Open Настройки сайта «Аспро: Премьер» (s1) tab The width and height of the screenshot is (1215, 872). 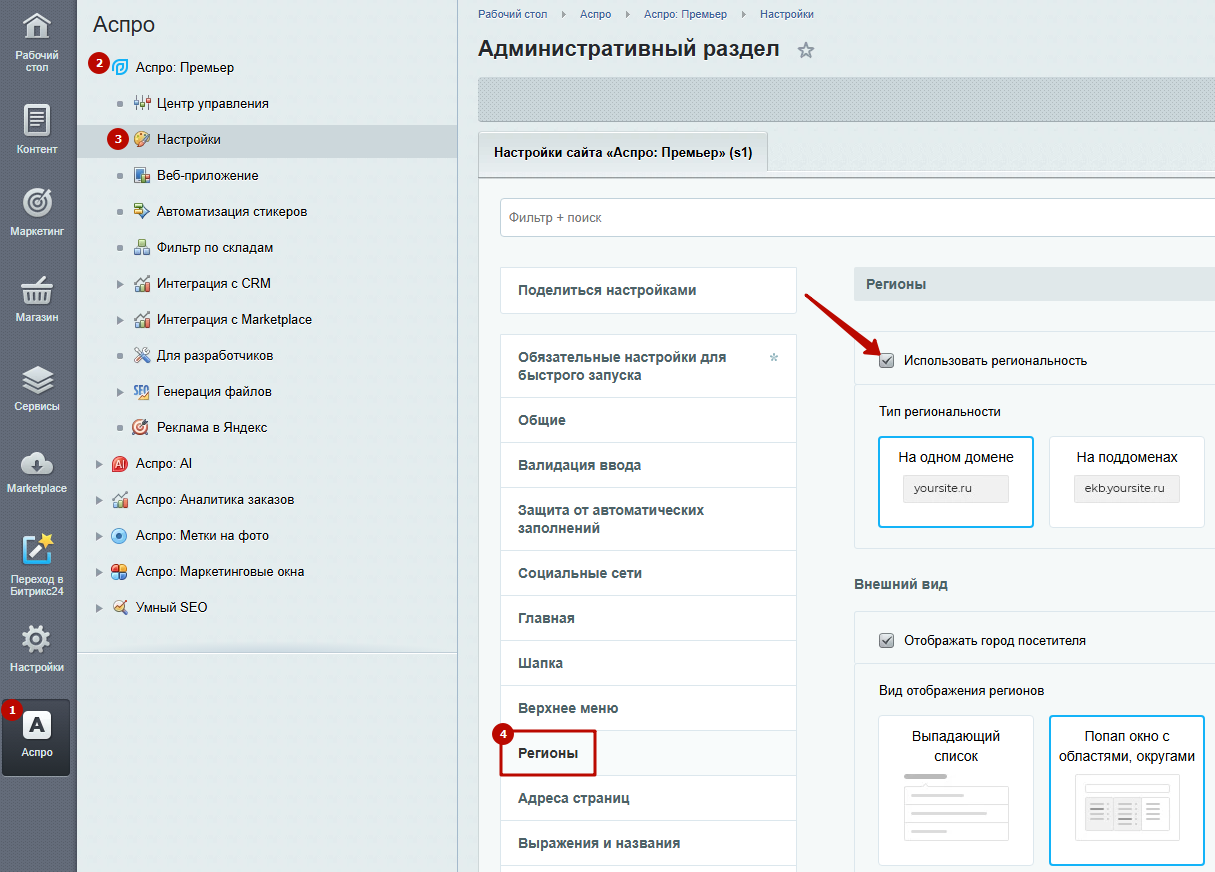(623, 154)
